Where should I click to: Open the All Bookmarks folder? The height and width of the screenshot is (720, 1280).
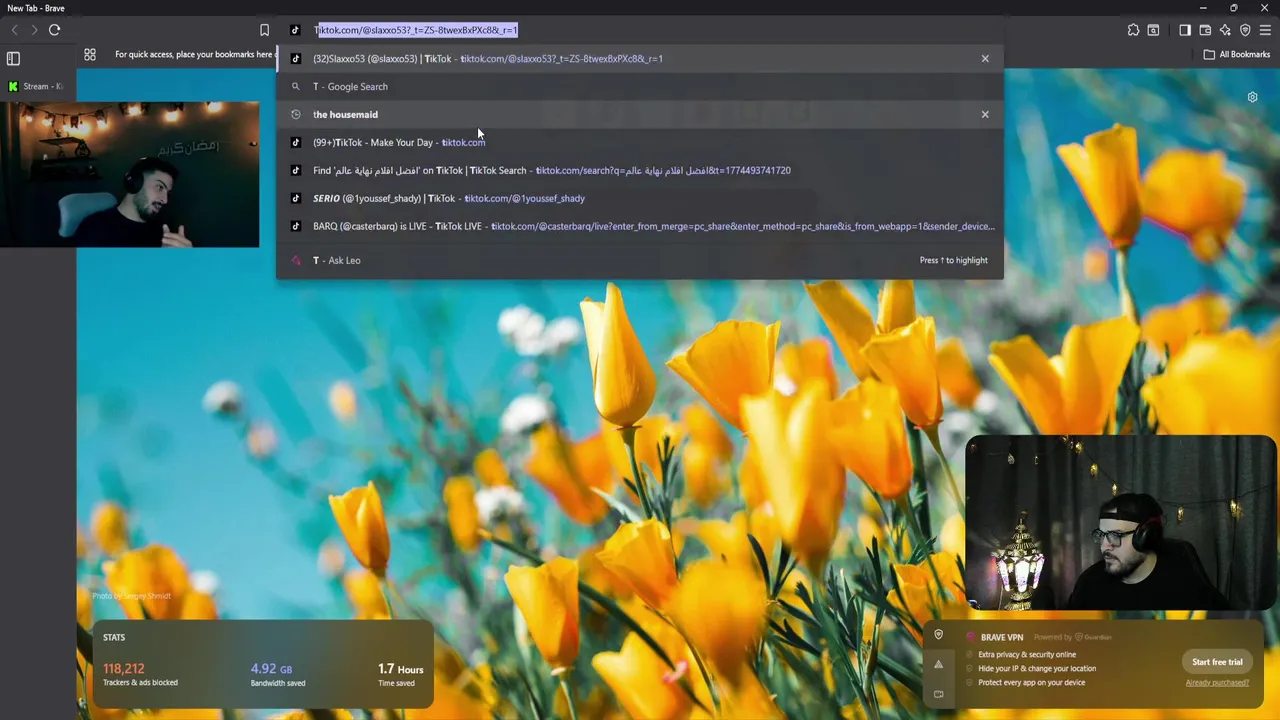pos(1237,54)
